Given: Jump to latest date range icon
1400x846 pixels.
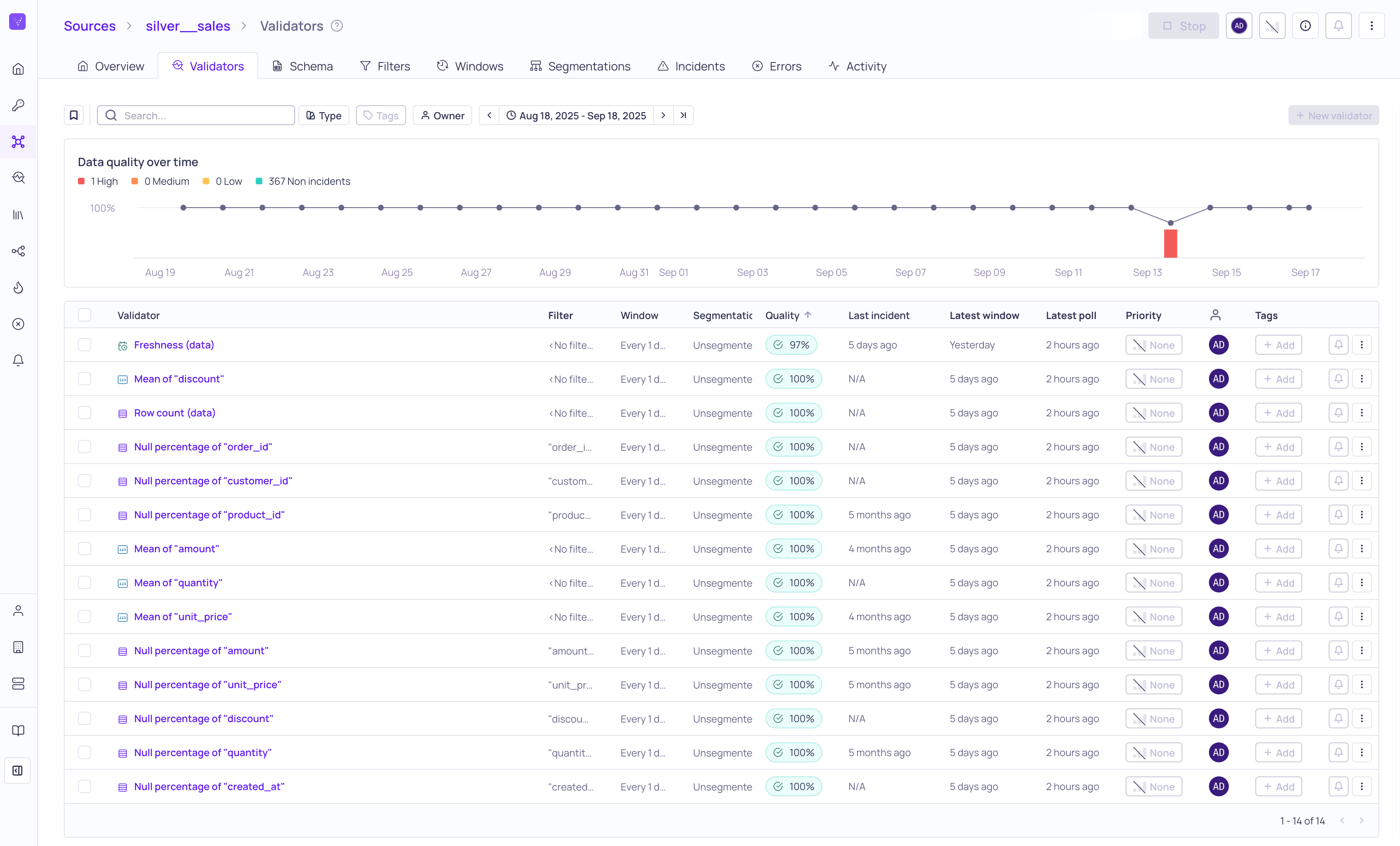Looking at the screenshot, I should coord(683,115).
